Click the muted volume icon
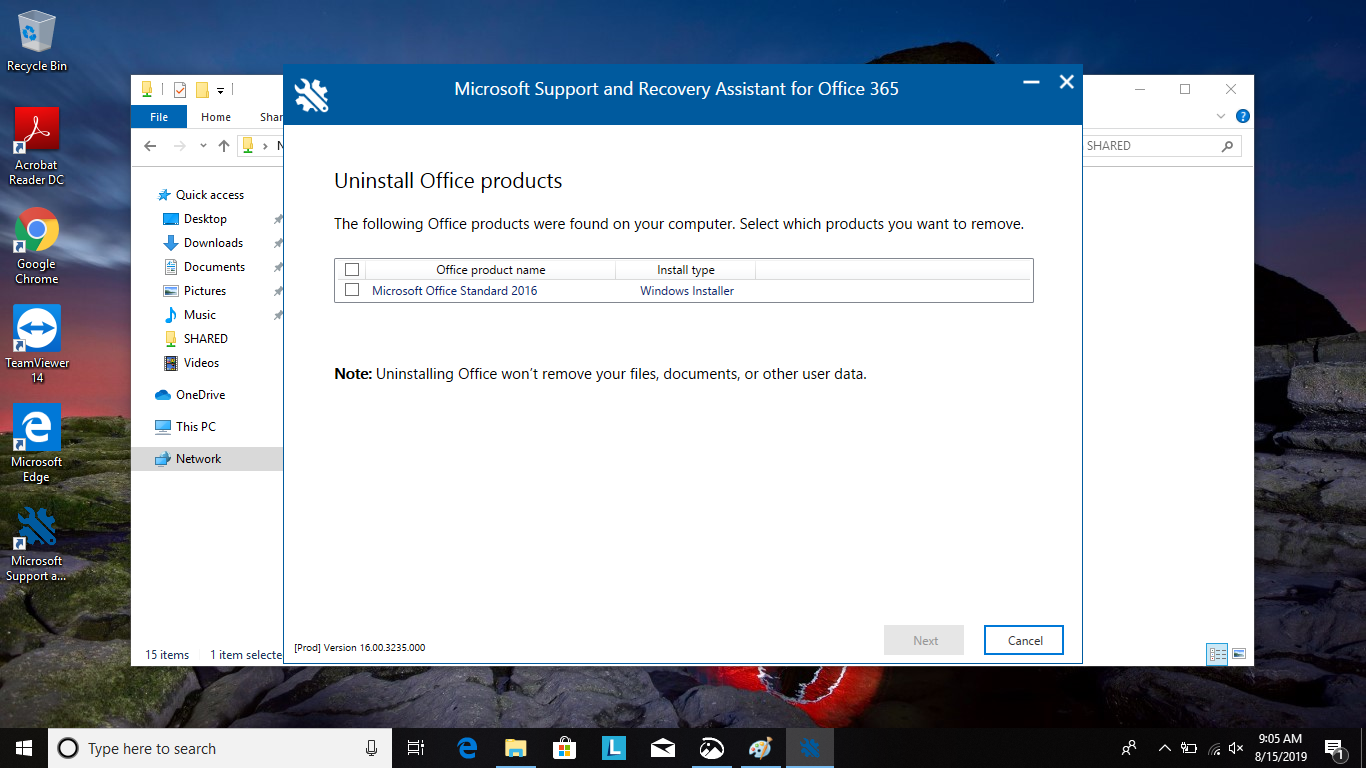The width and height of the screenshot is (1366, 768). point(1237,748)
